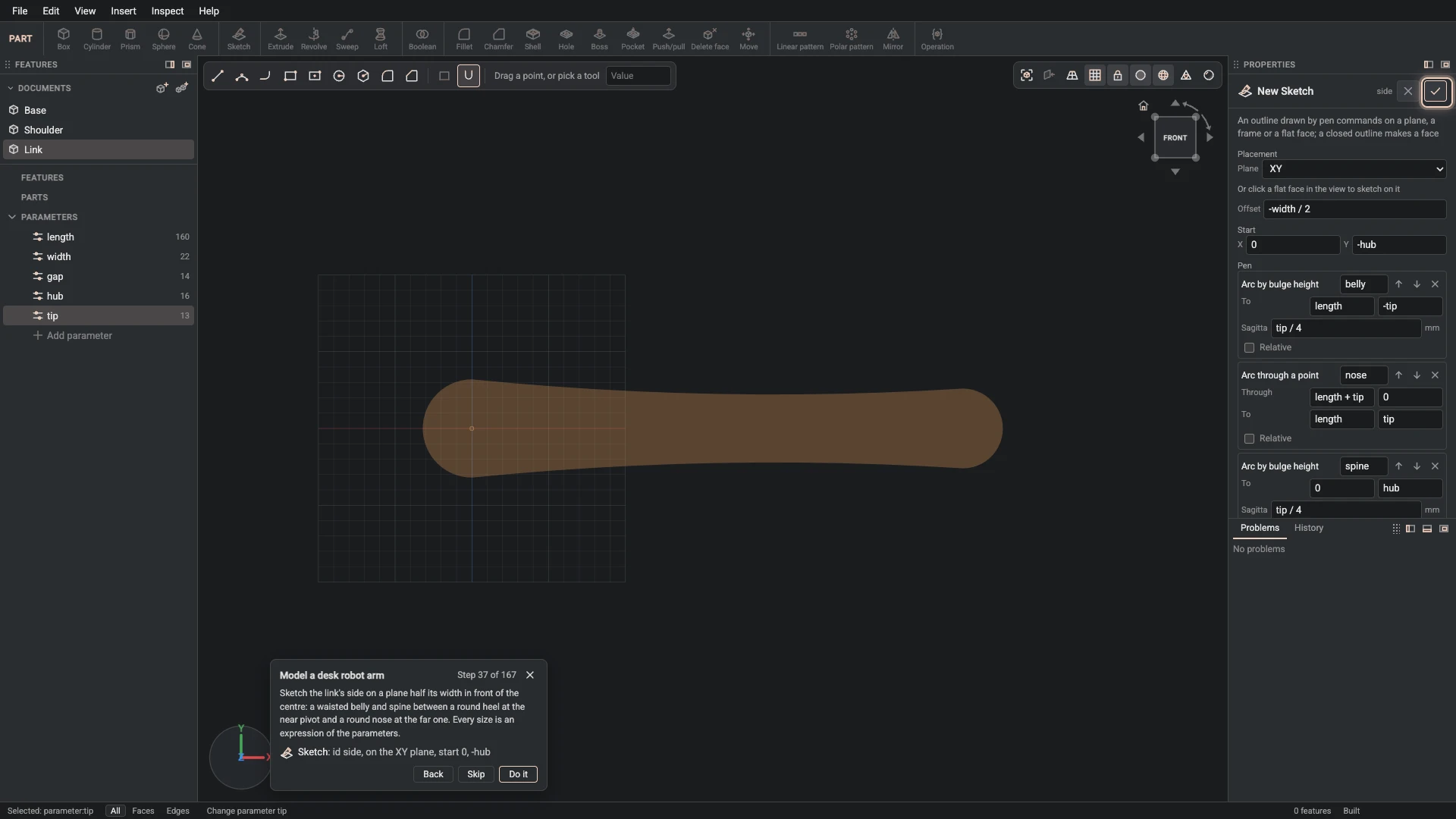1456x819 pixels.
Task: Choose the rectangle sketch tool
Action: click(290, 76)
